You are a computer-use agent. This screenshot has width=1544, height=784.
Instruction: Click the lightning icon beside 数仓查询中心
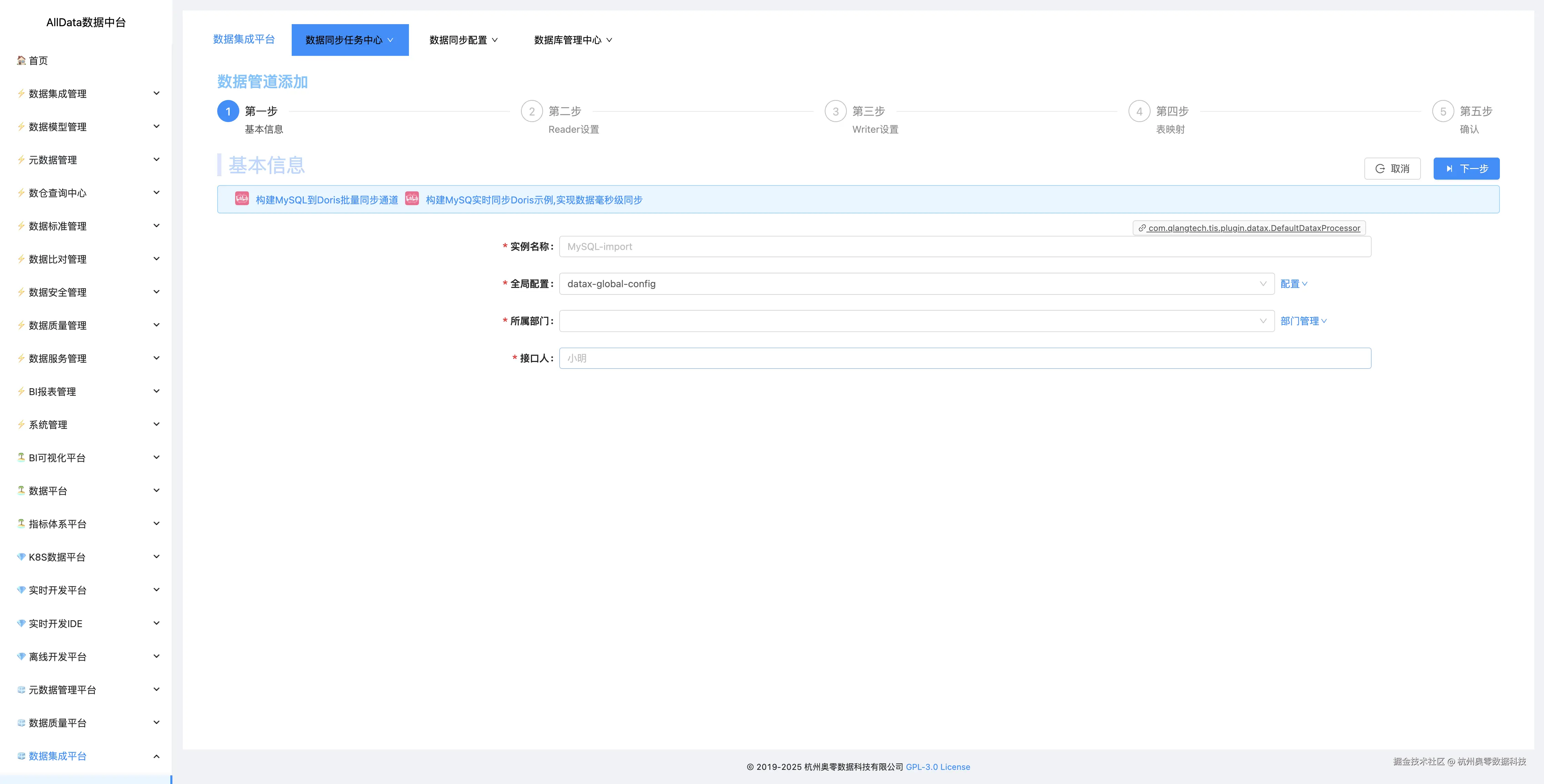pyautogui.click(x=20, y=193)
